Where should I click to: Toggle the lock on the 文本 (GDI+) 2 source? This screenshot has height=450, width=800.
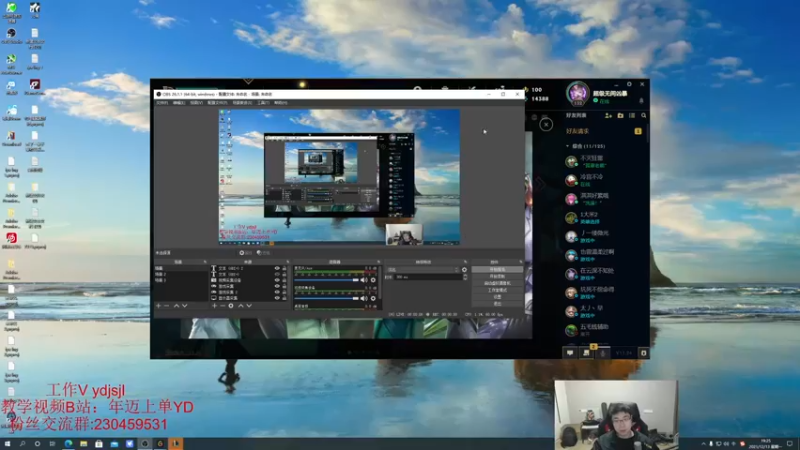pyautogui.click(x=284, y=268)
